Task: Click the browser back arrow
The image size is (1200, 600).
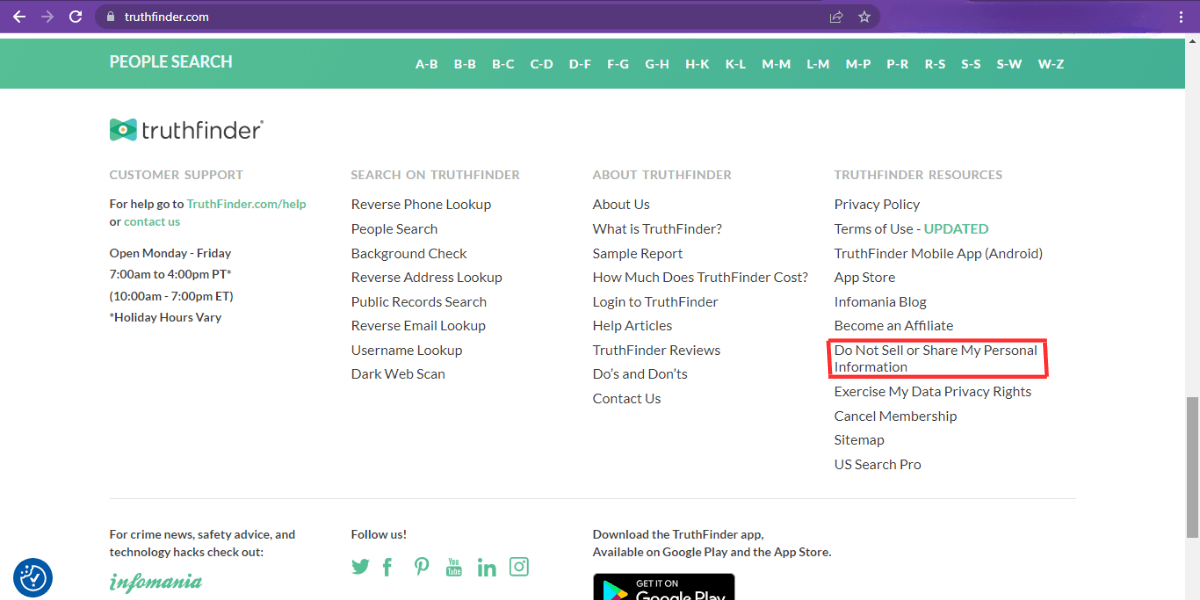Action: (19, 17)
